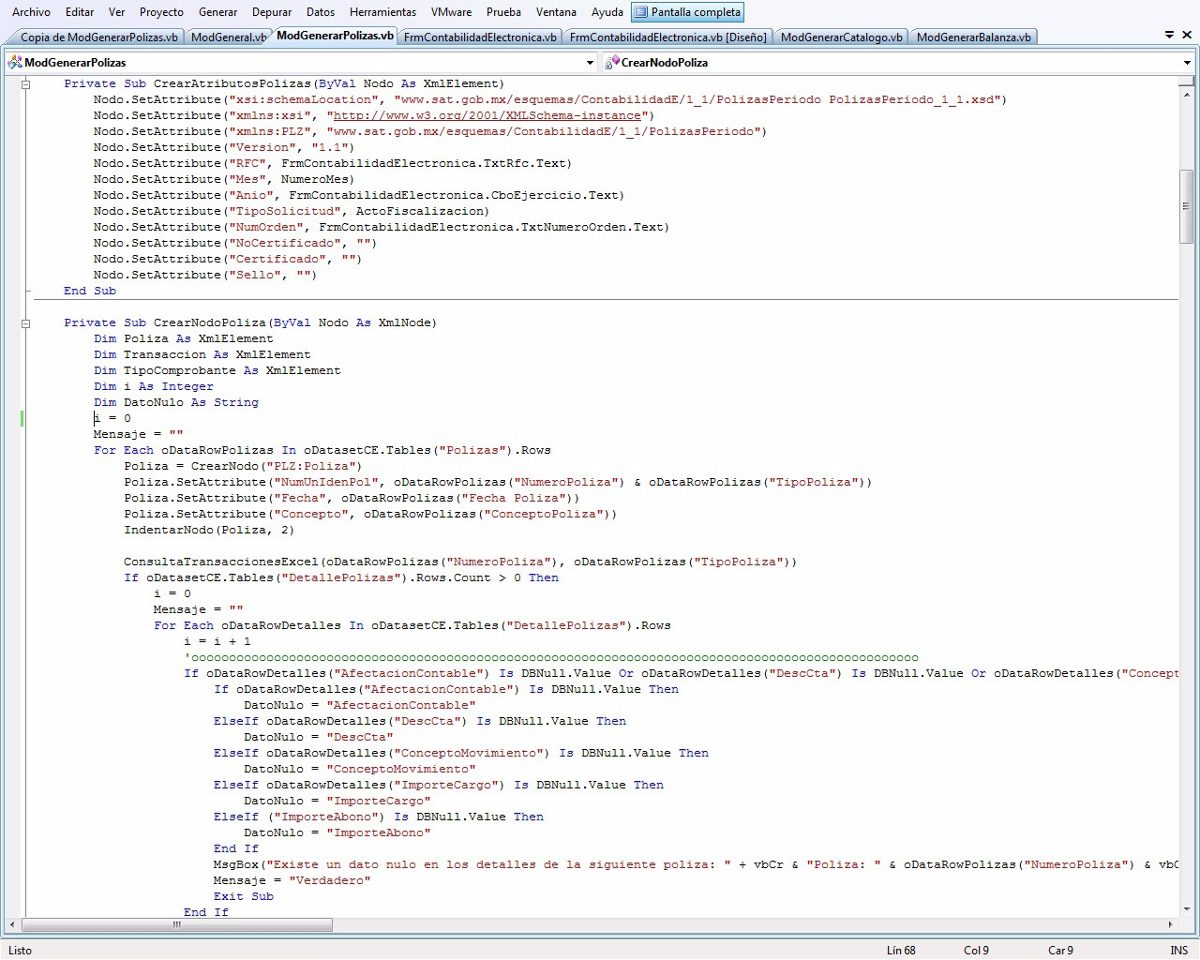
Task: Switch to the ModGenerarBalanza.vb tab
Action: [975, 37]
